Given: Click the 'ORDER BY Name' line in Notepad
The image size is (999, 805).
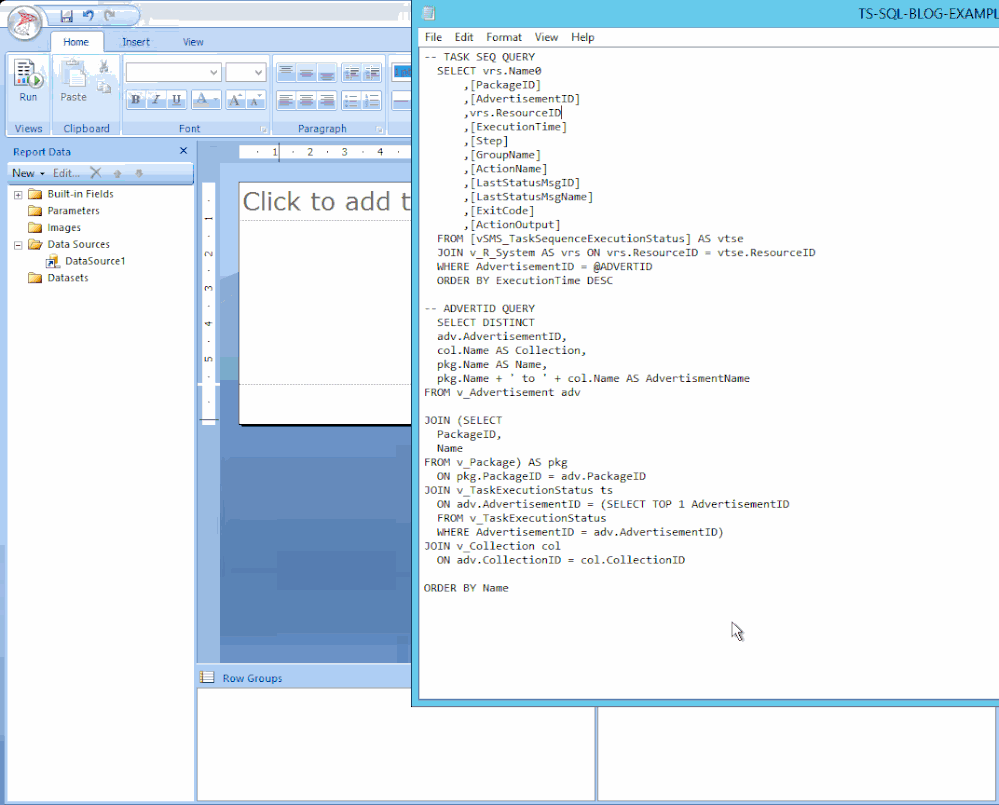Looking at the screenshot, I should click(x=466, y=588).
